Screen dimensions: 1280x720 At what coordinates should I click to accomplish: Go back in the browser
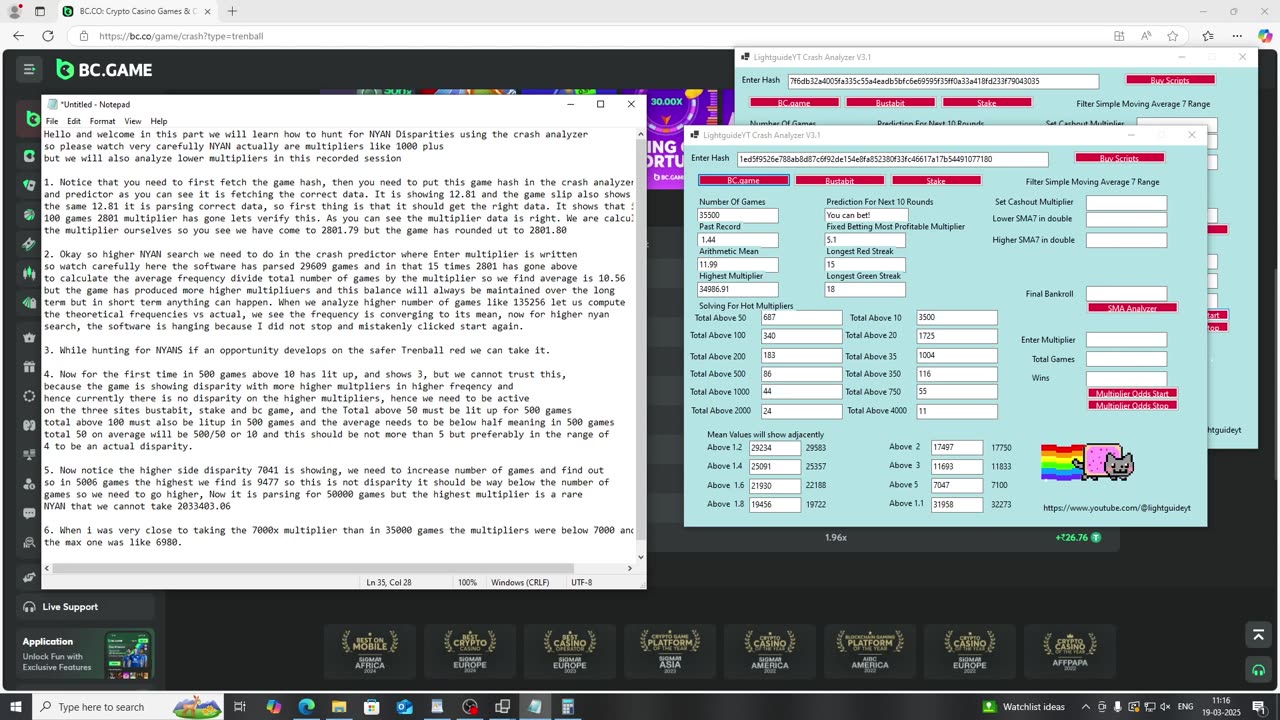click(18, 36)
